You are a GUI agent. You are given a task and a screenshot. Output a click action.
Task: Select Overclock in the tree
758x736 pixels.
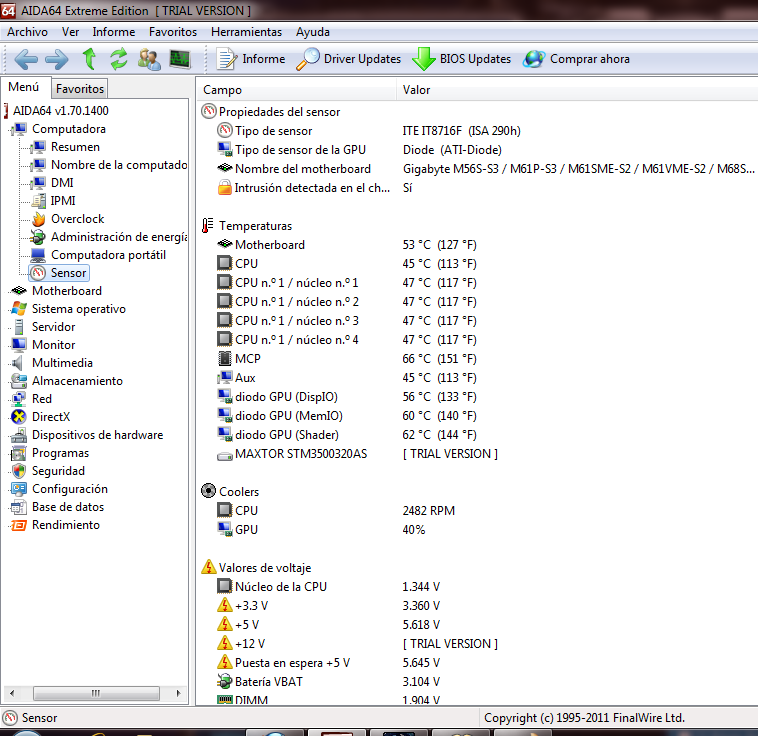coord(77,219)
